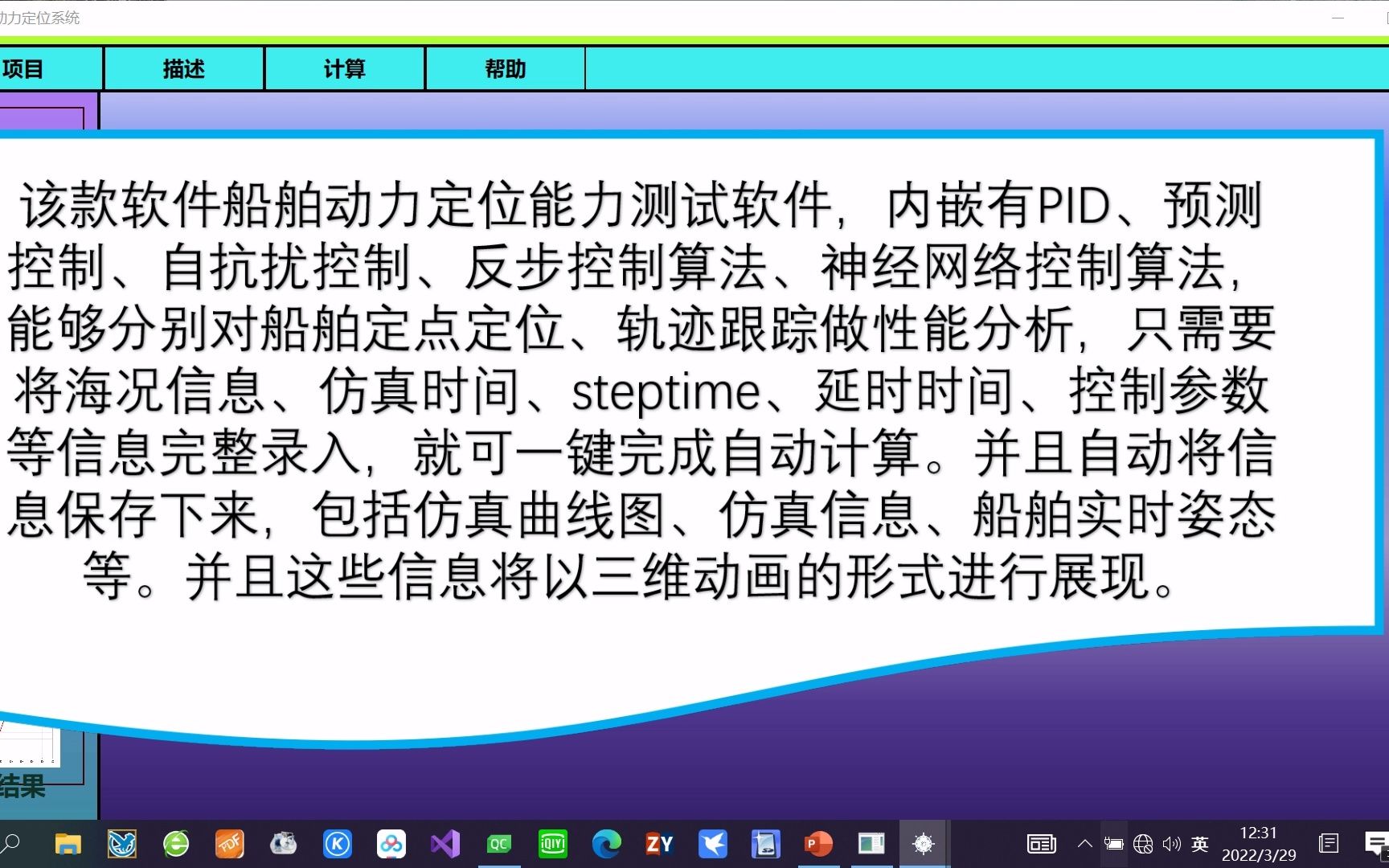Switch the 英 input method indicator
1389x868 pixels.
pos(1200,844)
